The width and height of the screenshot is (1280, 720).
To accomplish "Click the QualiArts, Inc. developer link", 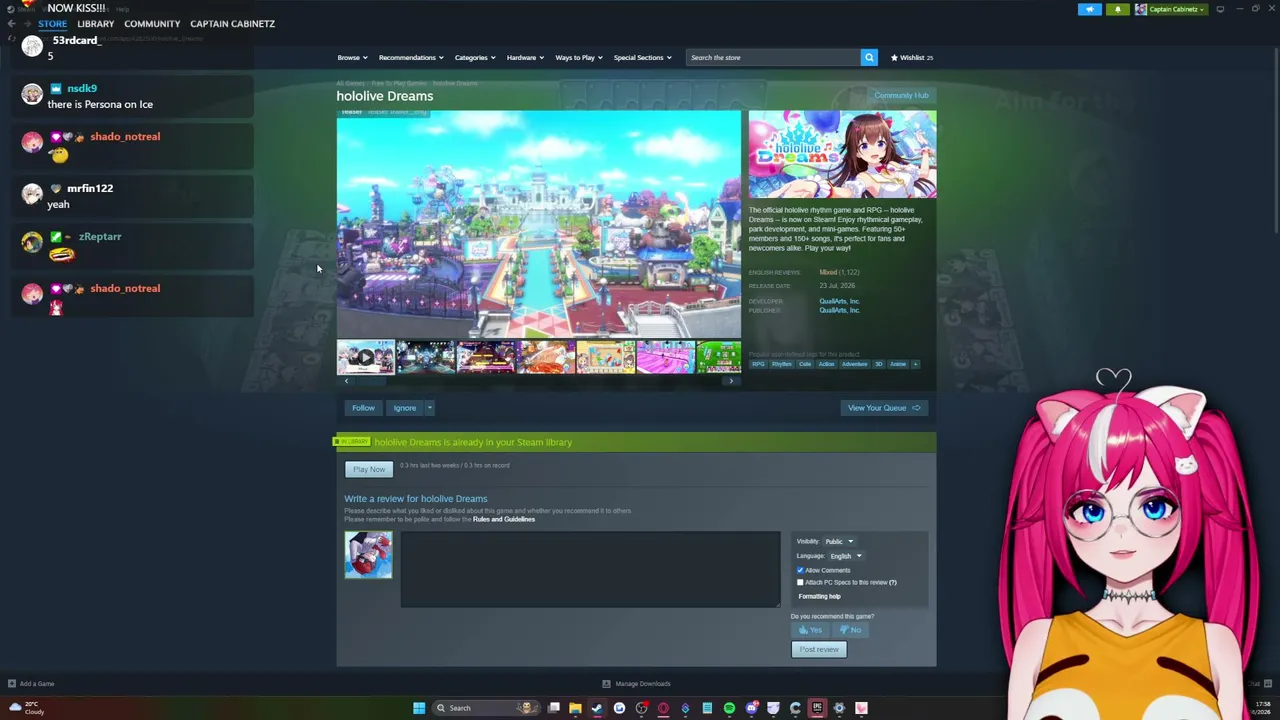I will (839, 301).
